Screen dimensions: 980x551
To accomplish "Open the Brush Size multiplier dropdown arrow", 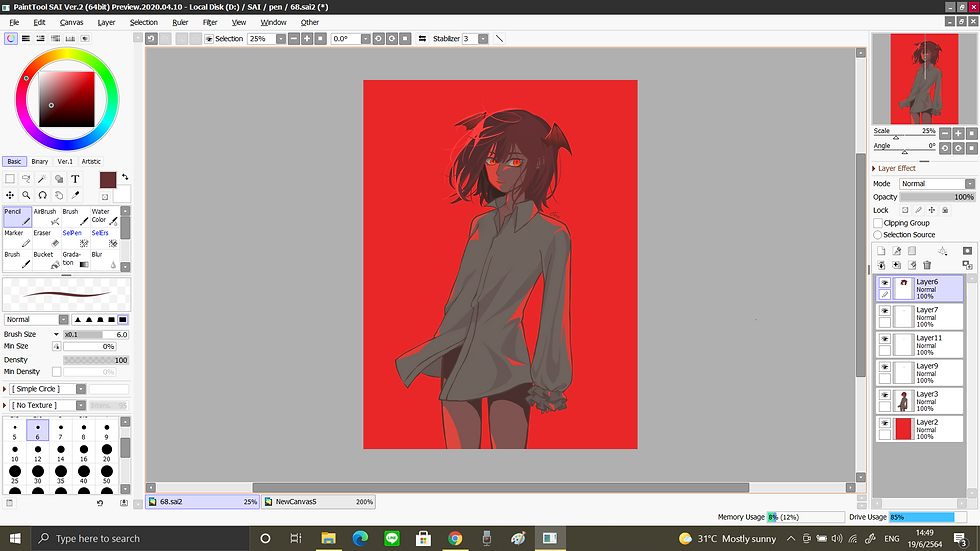I will [x=56, y=334].
